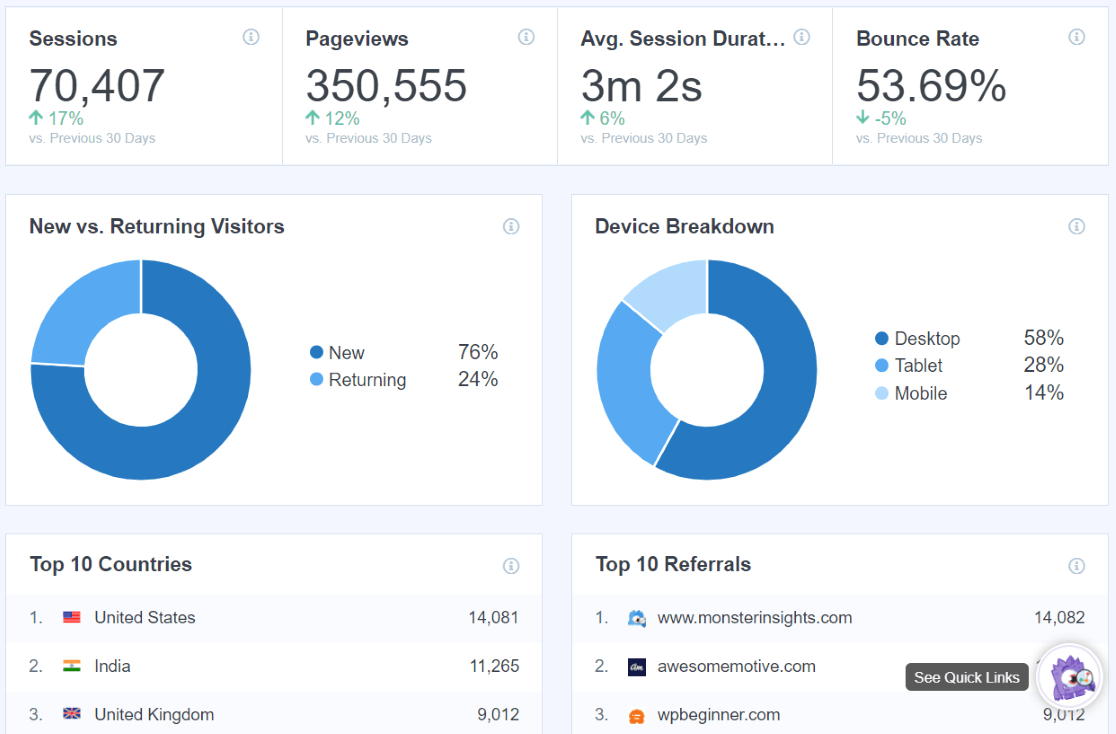Click the India flag icon
Viewport: 1116px width, 734px height.
(x=71, y=666)
